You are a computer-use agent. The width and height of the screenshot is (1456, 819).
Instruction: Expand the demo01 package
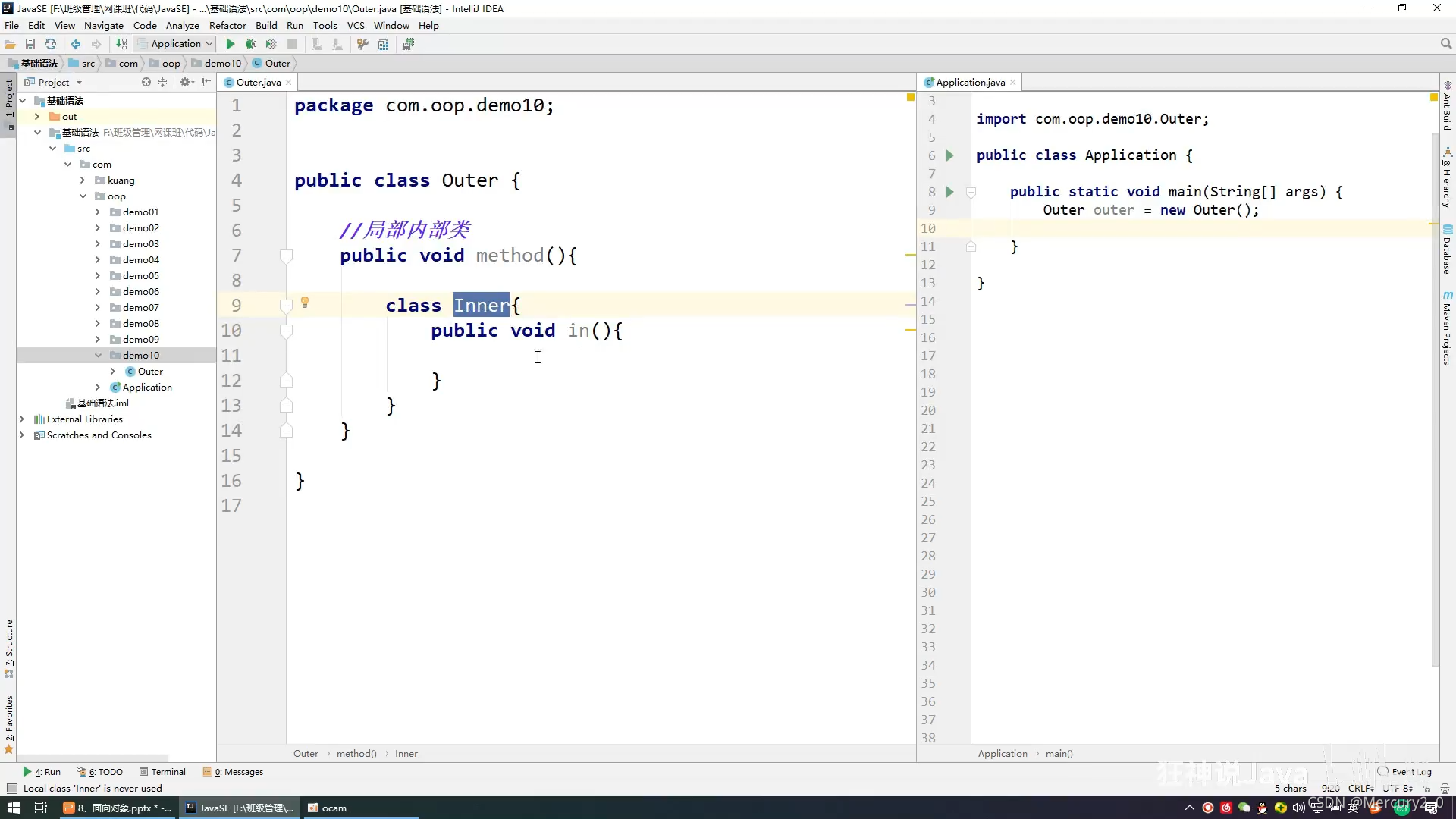[x=98, y=212]
